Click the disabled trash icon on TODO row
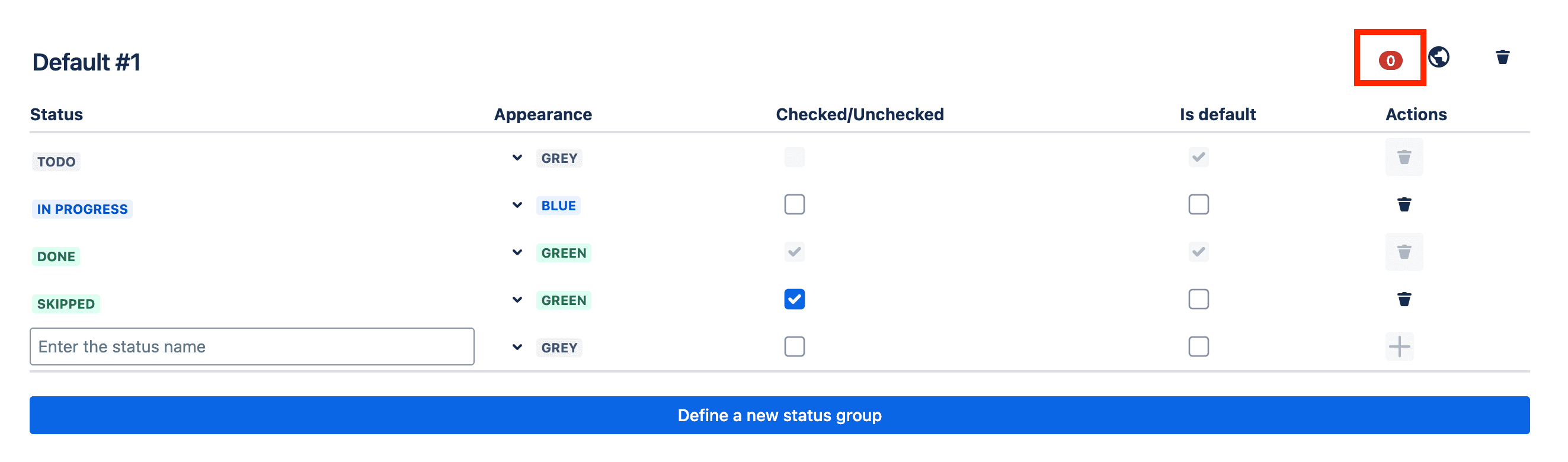 tap(1404, 158)
